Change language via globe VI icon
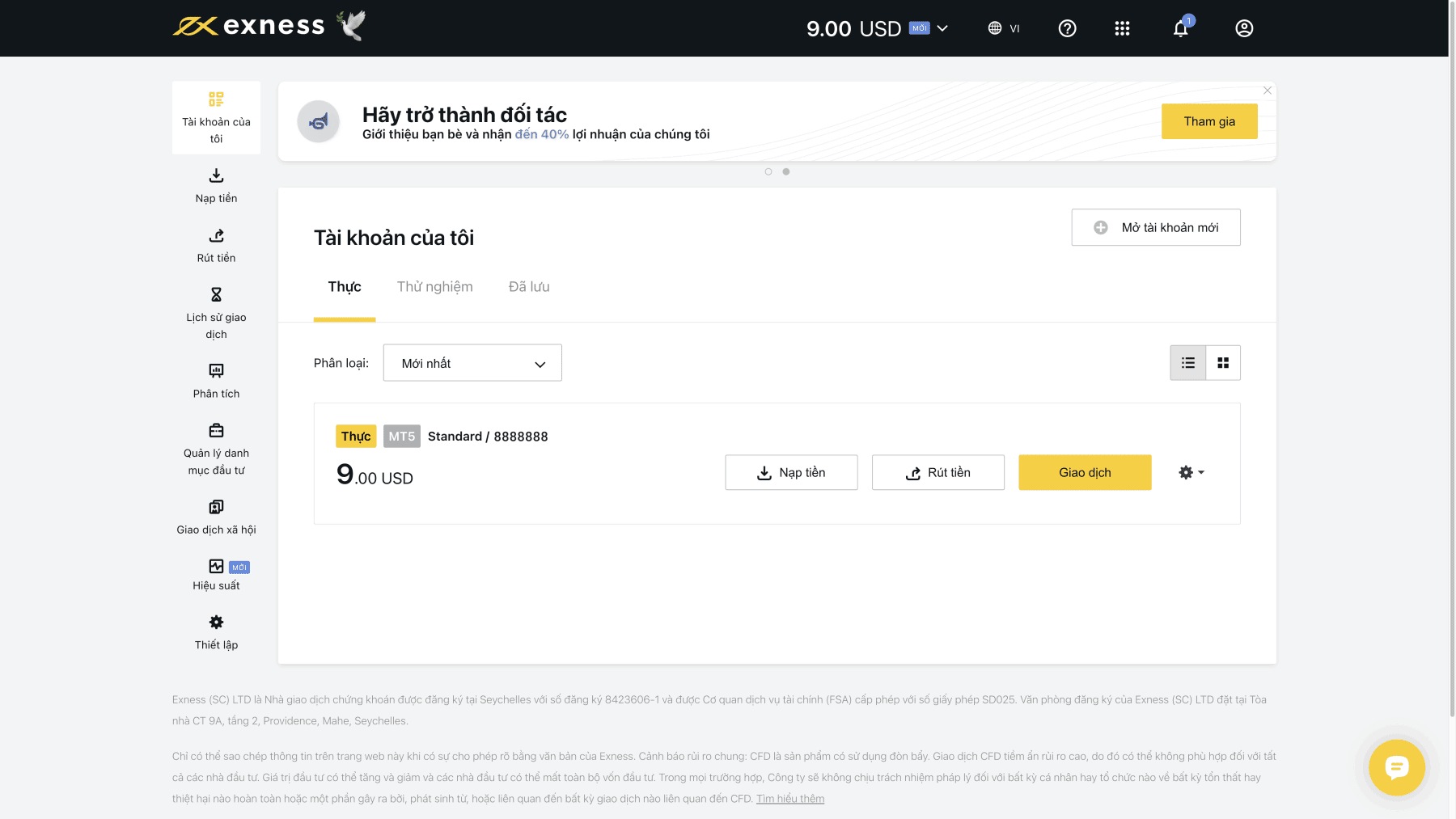This screenshot has height=819, width=1456. click(1004, 28)
